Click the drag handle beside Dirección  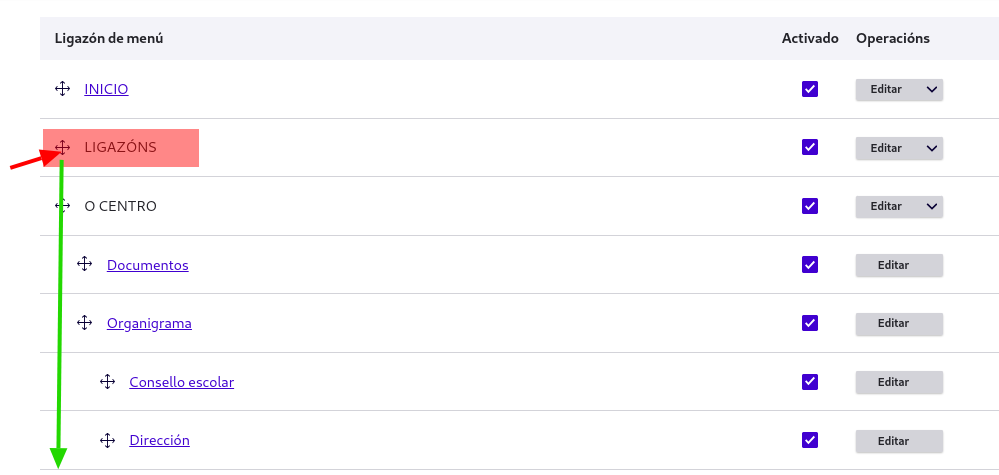click(x=108, y=440)
